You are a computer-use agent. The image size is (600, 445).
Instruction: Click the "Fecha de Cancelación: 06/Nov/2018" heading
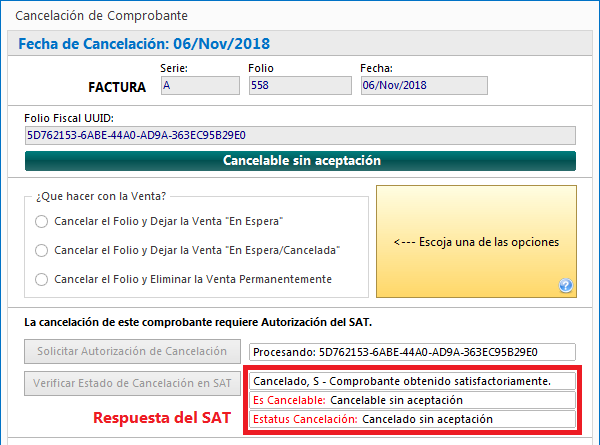pyautogui.click(x=144, y=44)
